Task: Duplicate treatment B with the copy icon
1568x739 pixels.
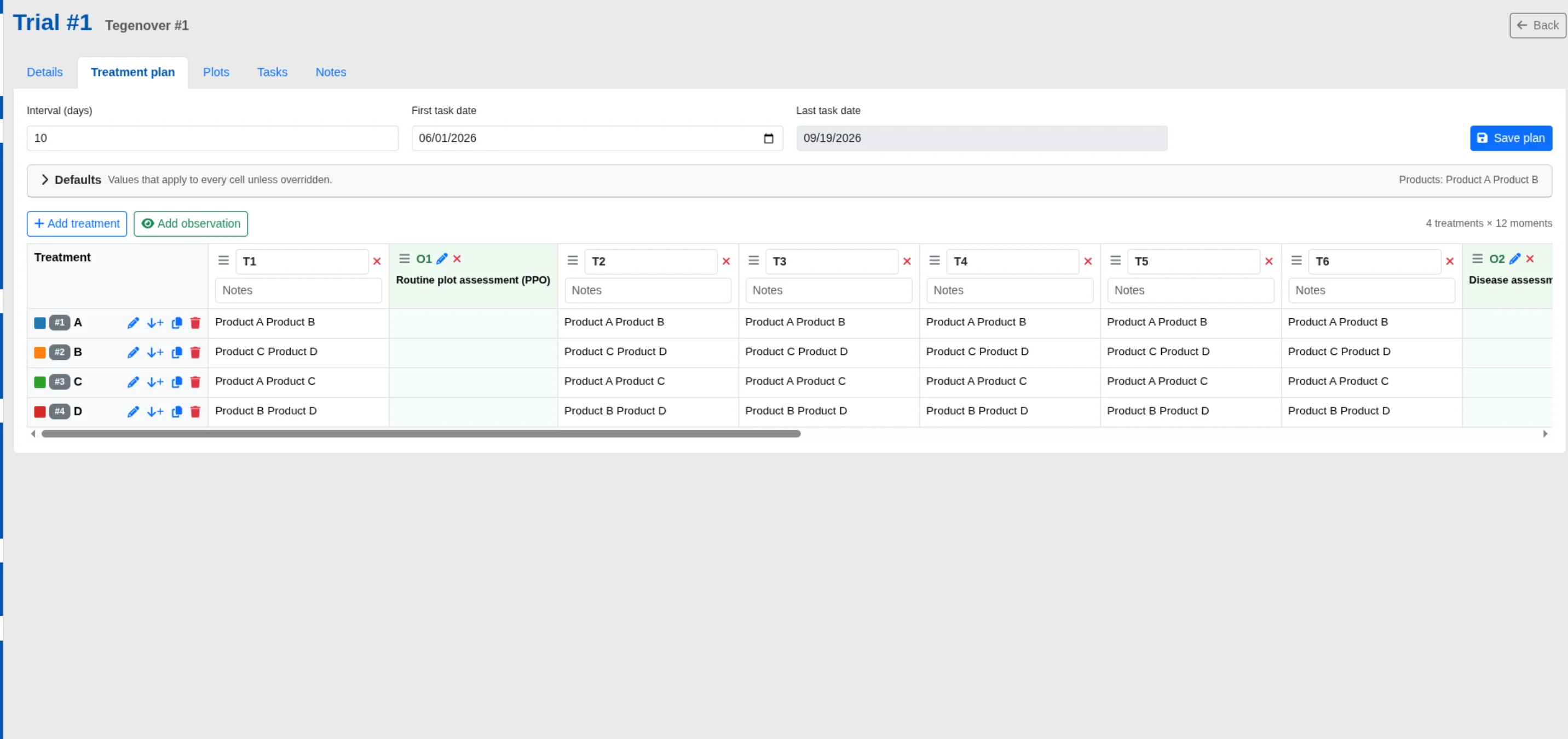Action: (x=176, y=352)
